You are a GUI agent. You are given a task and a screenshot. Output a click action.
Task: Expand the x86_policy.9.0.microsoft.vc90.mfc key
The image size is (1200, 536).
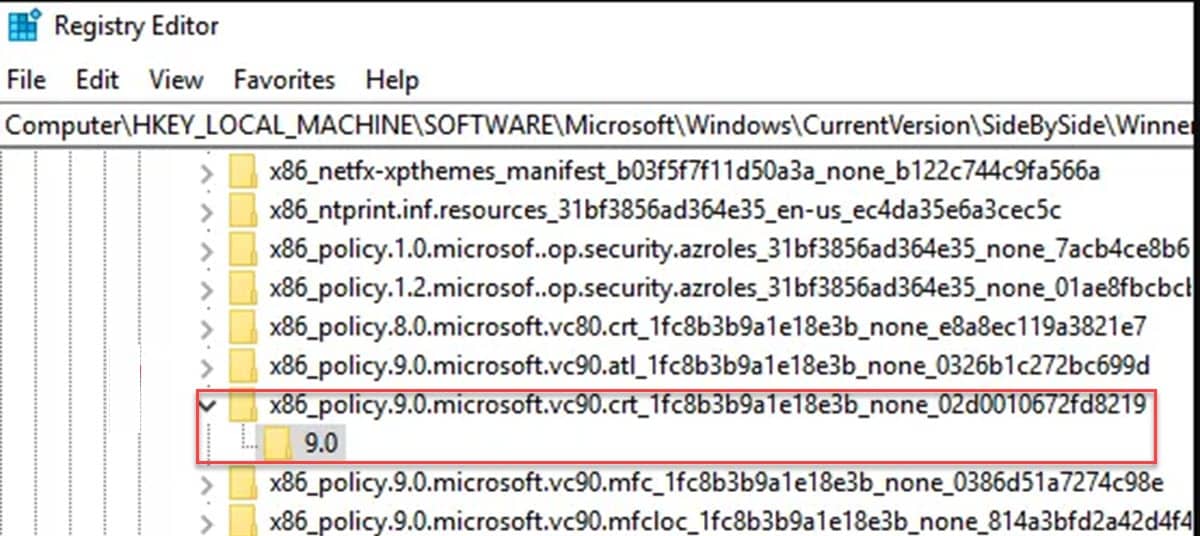207,485
